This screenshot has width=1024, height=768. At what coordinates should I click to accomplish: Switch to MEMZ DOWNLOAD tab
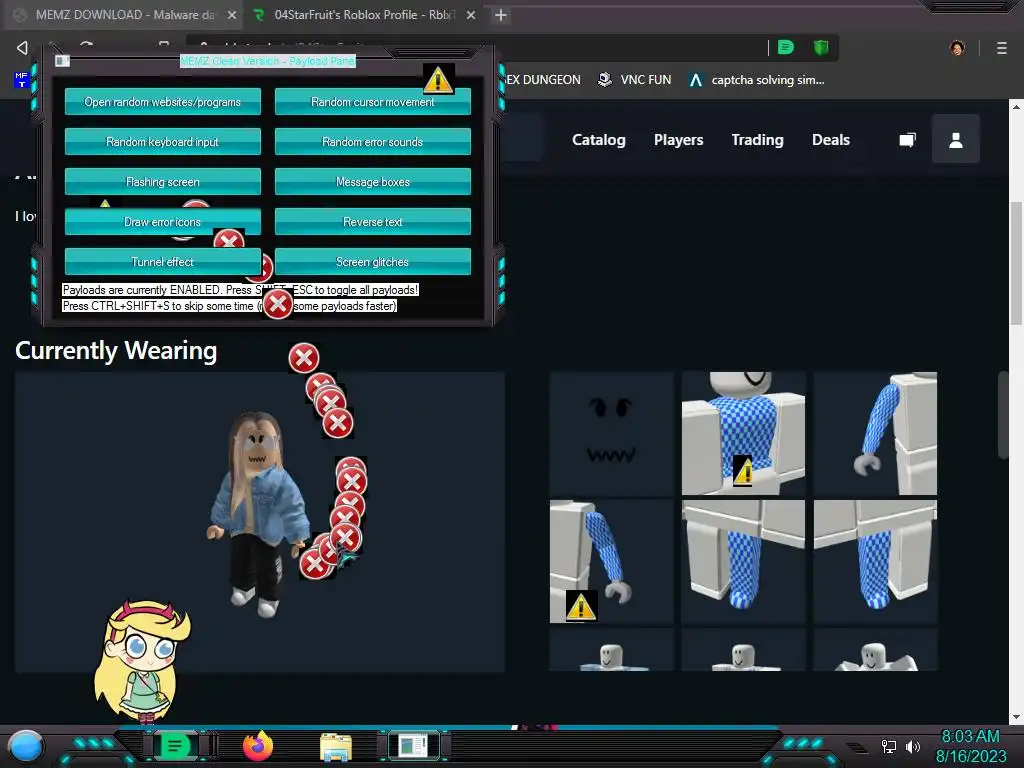point(124,15)
